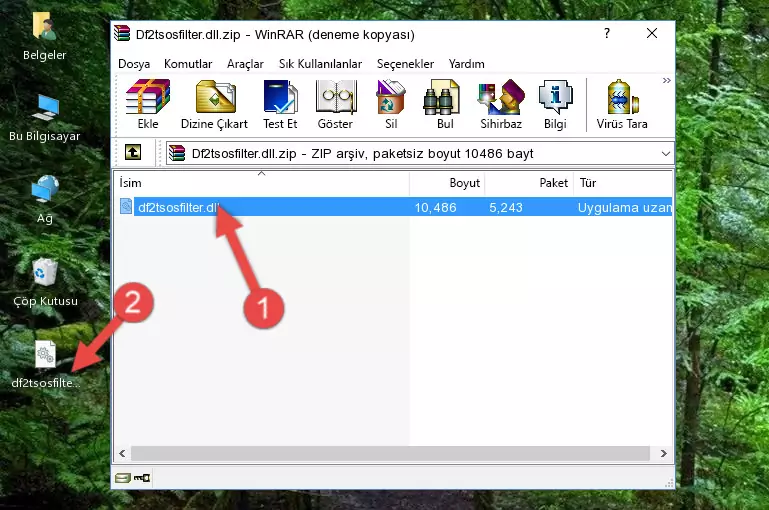Launch the Sihirbaz wizard
The image size is (769, 510).
point(501,104)
